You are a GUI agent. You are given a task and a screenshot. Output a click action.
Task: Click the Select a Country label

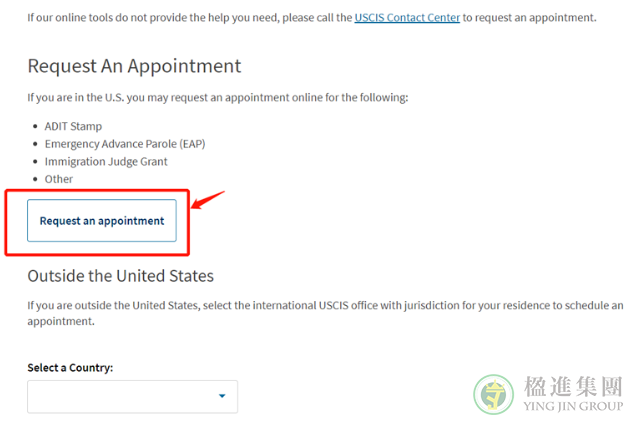[70, 368]
